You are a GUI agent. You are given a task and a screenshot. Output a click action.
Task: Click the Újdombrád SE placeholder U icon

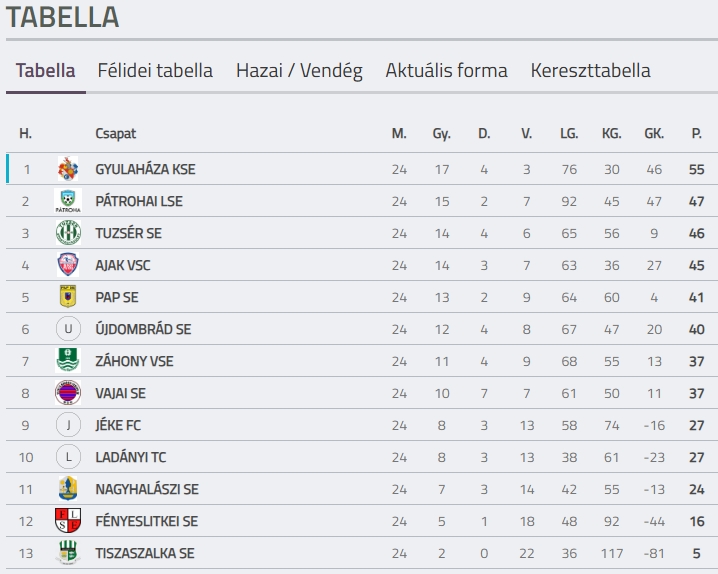pos(68,329)
